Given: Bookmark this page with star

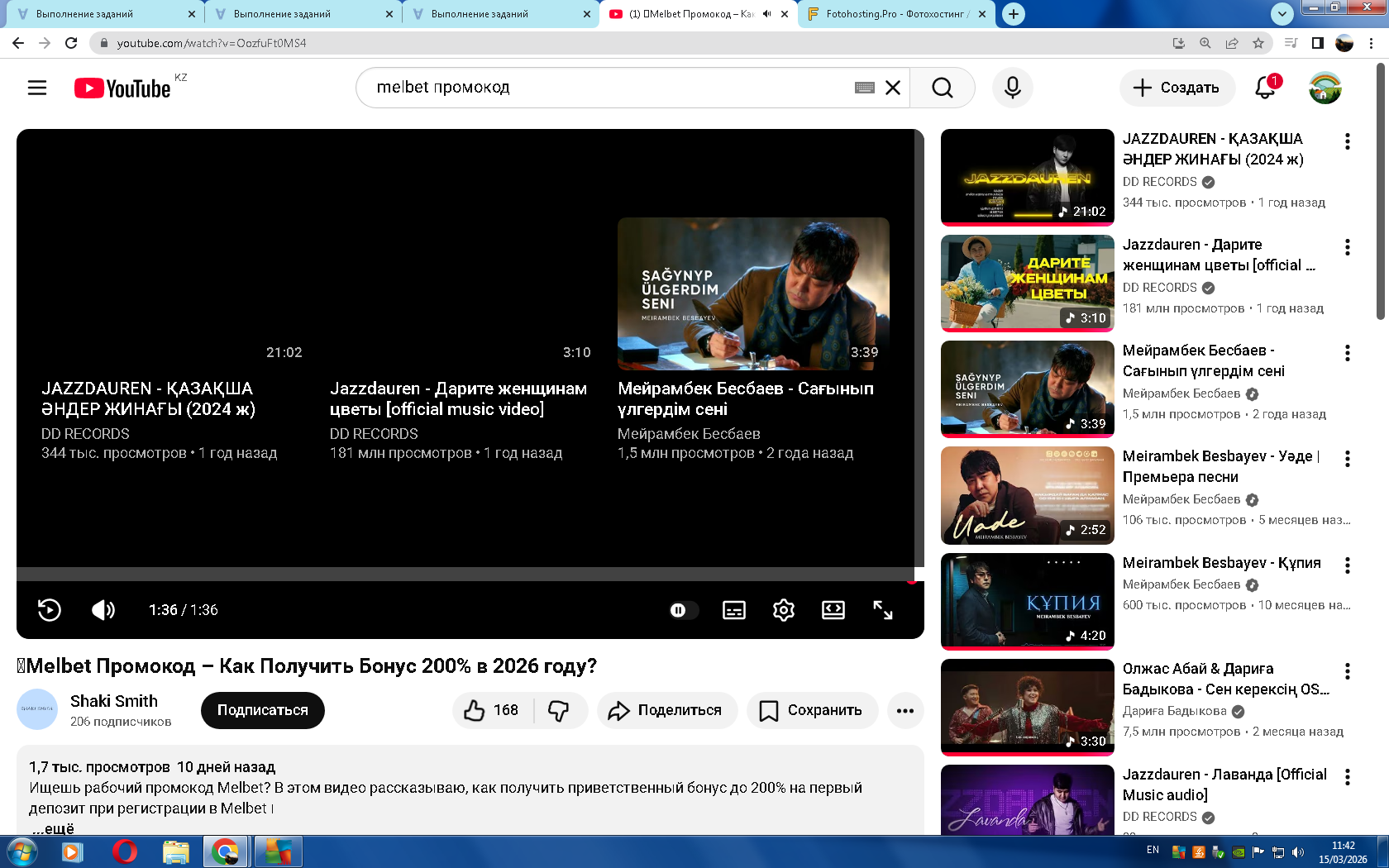Looking at the screenshot, I should click(x=1258, y=43).
